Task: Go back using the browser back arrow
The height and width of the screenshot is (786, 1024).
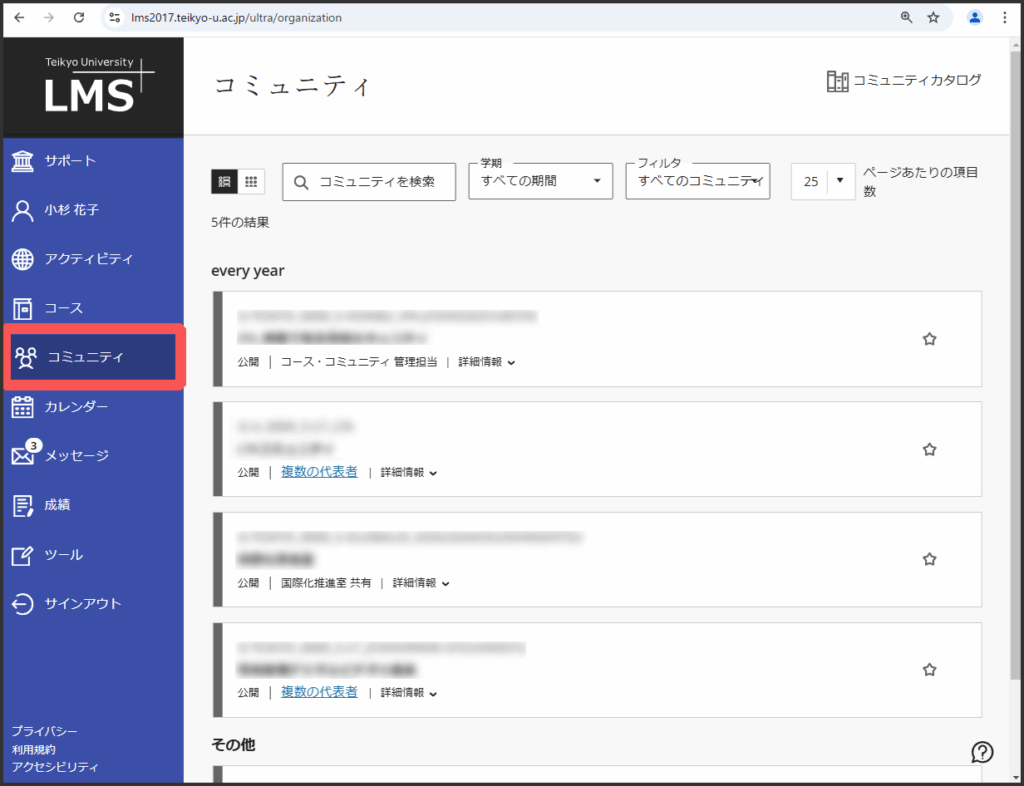Action: tap(20, 18)
